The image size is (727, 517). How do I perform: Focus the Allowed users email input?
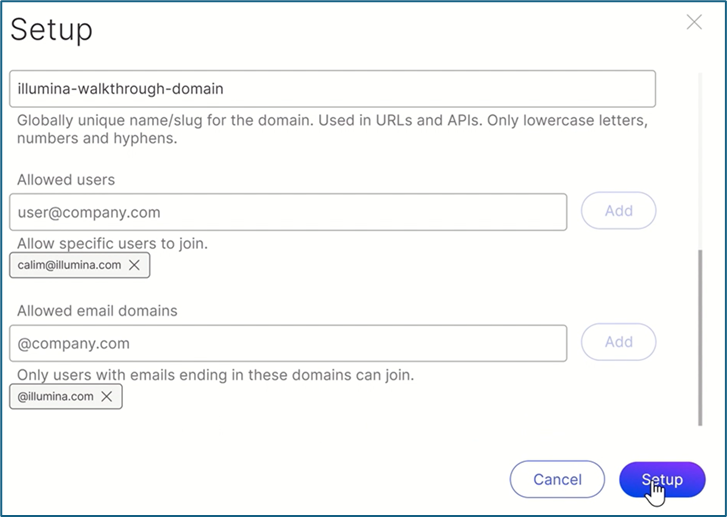pos(288,212)
